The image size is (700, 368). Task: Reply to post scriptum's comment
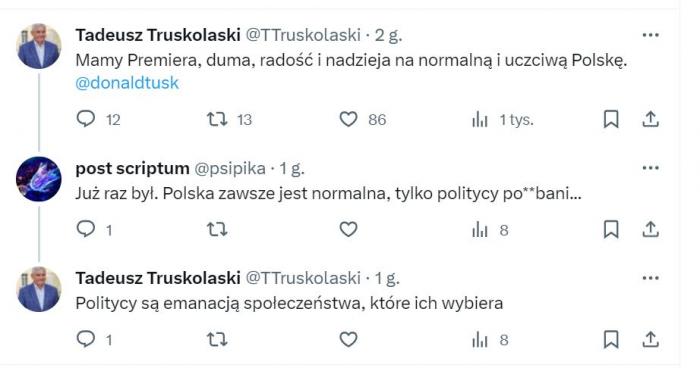86,229
